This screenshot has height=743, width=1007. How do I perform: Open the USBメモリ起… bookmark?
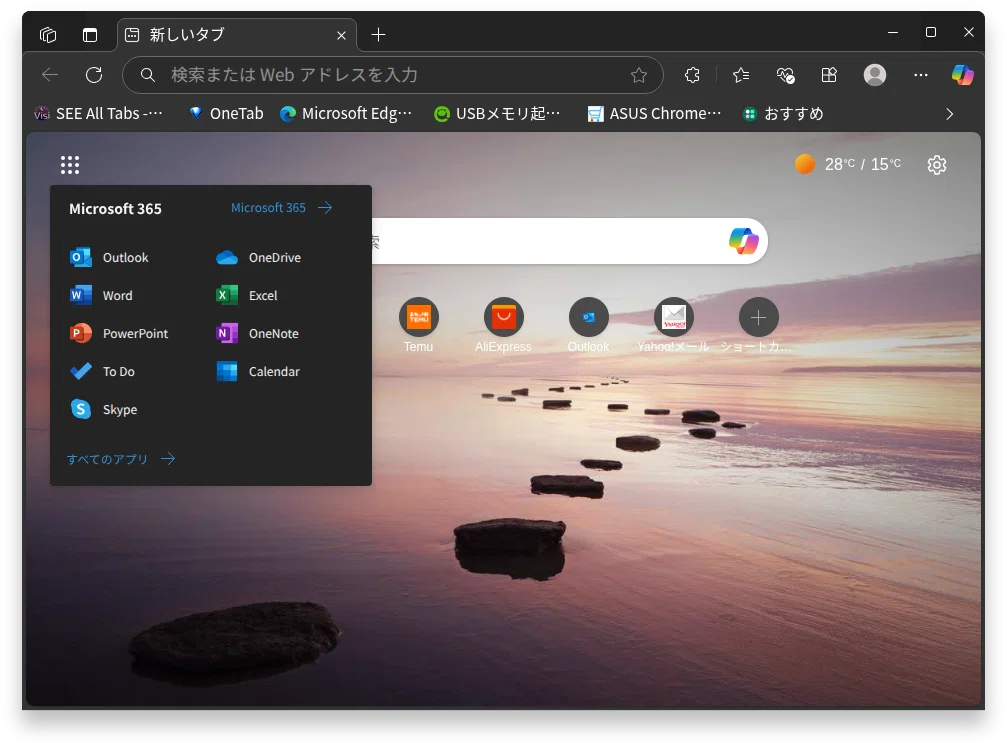[498, 114]
